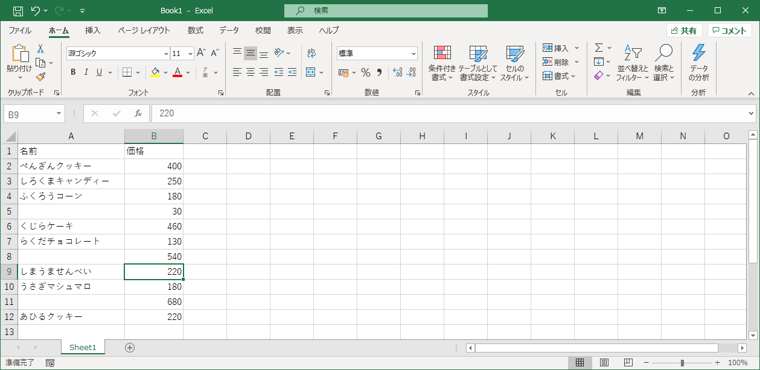The image size is (760, 370).
Task: Click the コメント button
Action: point(729,31)
